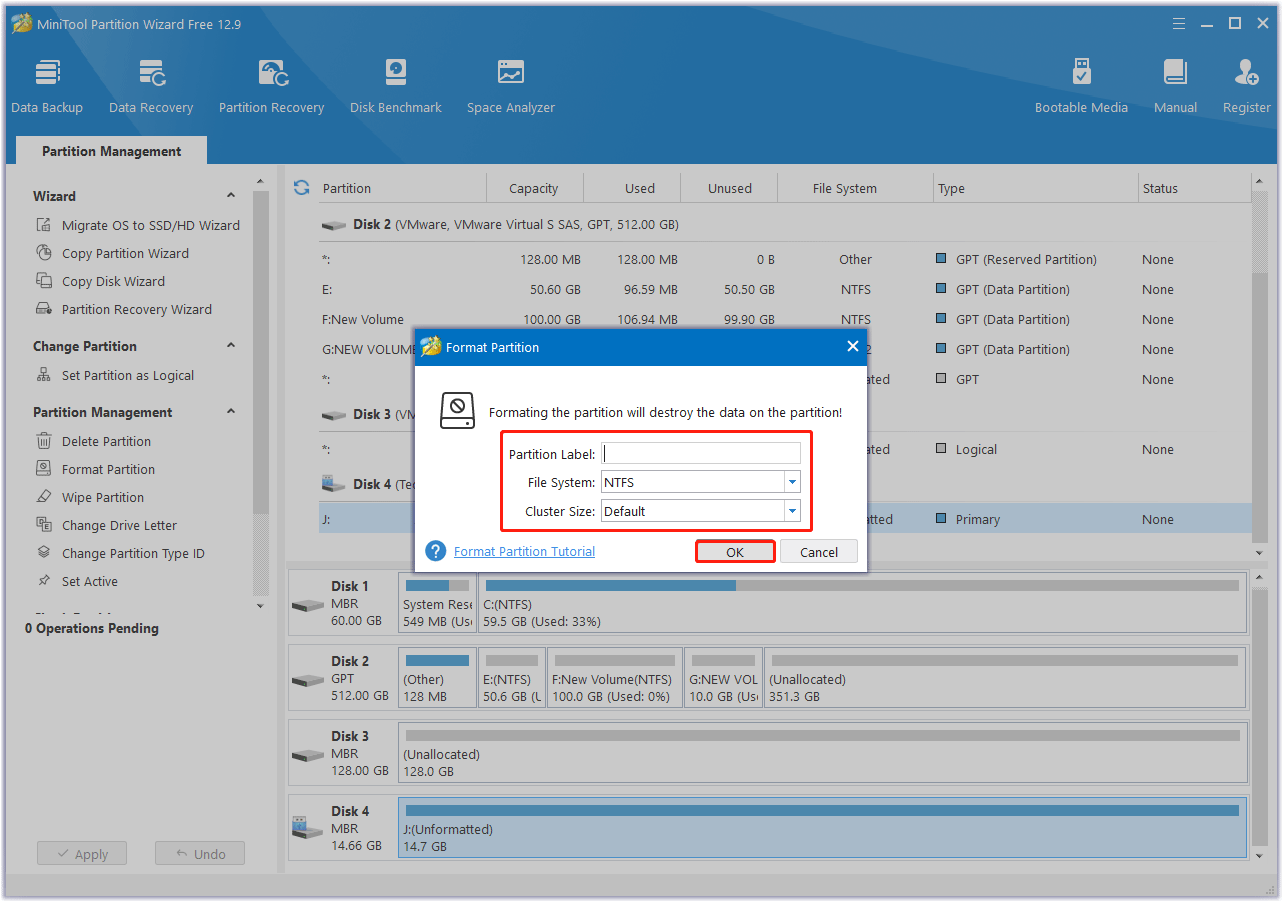This screenshot has height=903, width=1283.
Task: Sort by the Capacity column
Action: pos(534,188)
